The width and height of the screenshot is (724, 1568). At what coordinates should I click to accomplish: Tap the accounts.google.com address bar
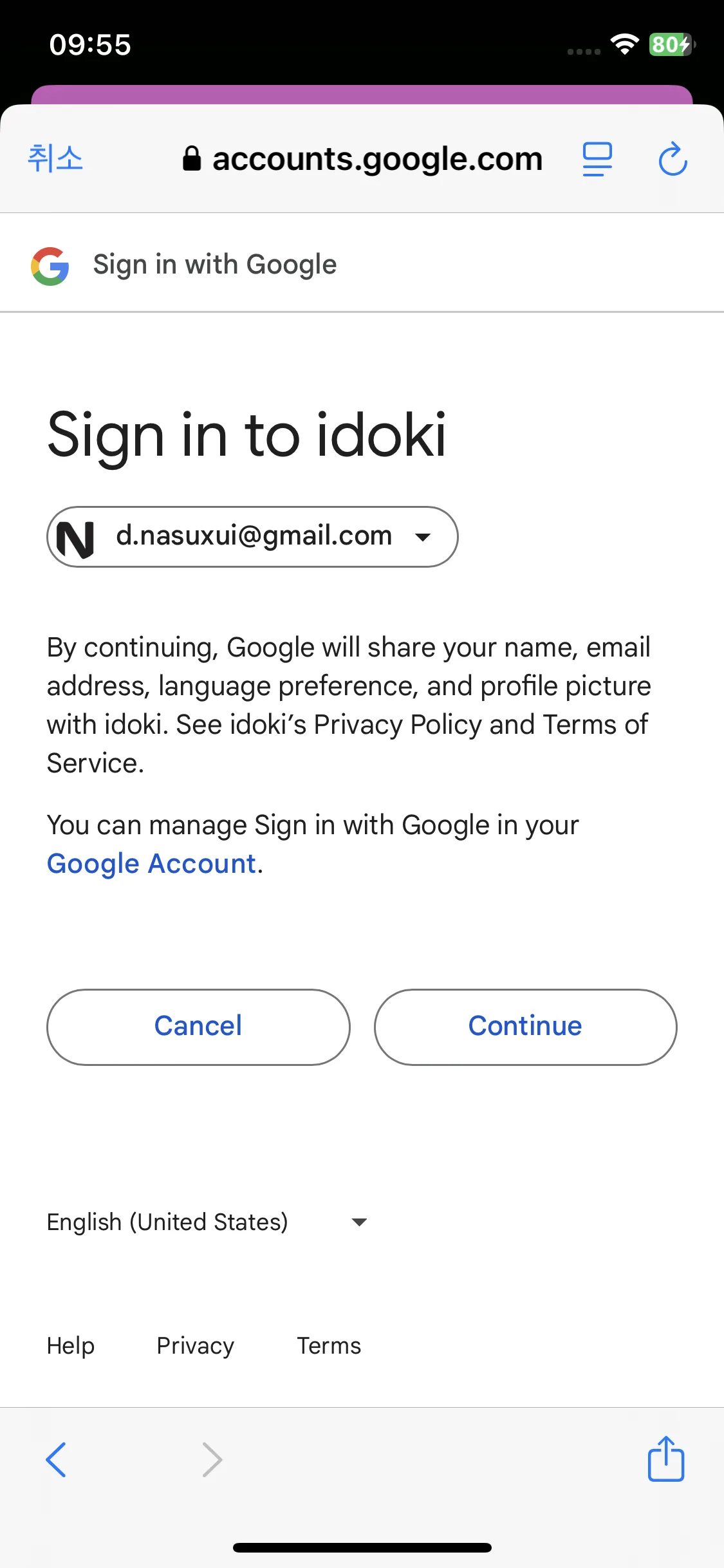point(363,158)
